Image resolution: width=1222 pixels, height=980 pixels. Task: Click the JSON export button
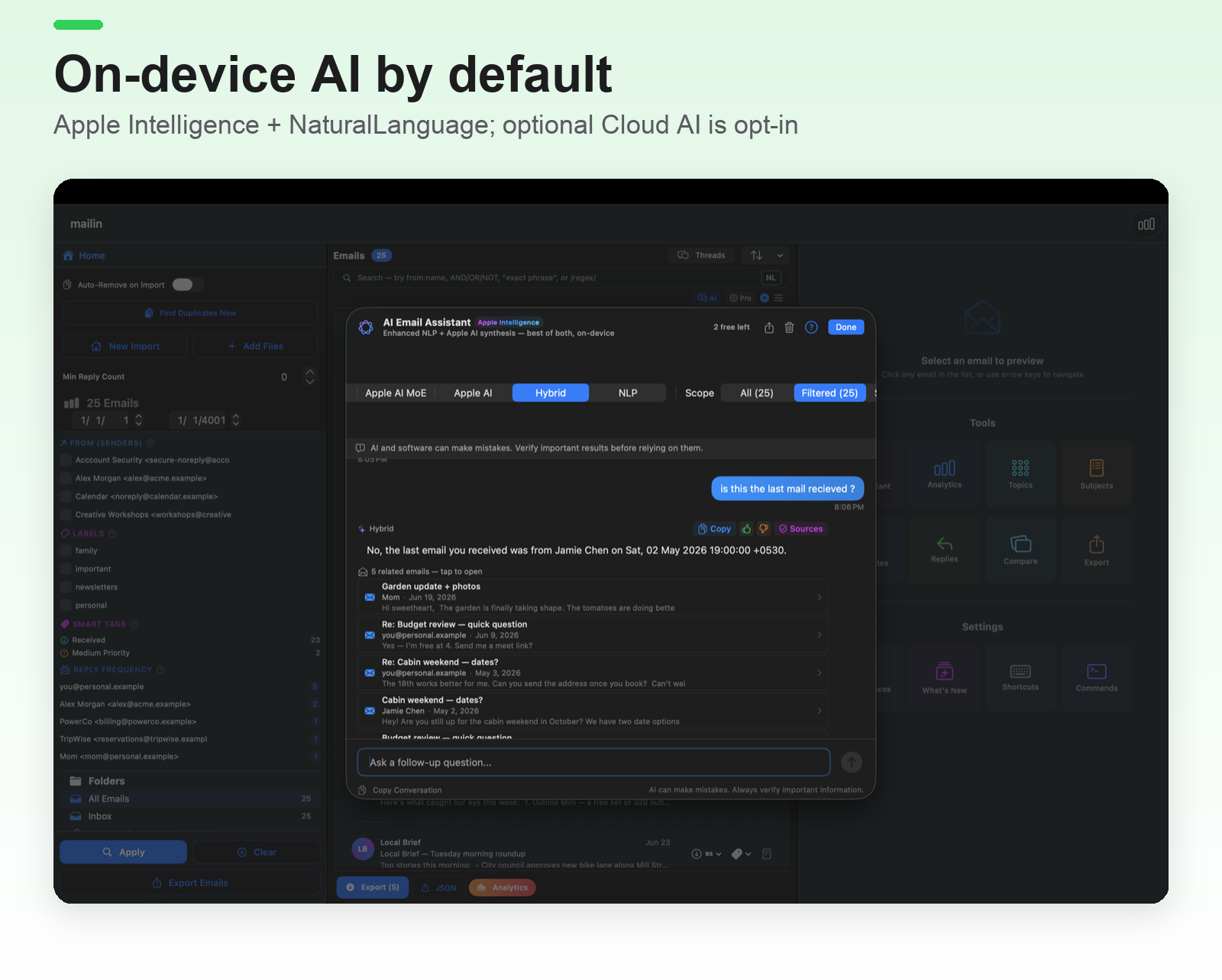click(439, 888)
